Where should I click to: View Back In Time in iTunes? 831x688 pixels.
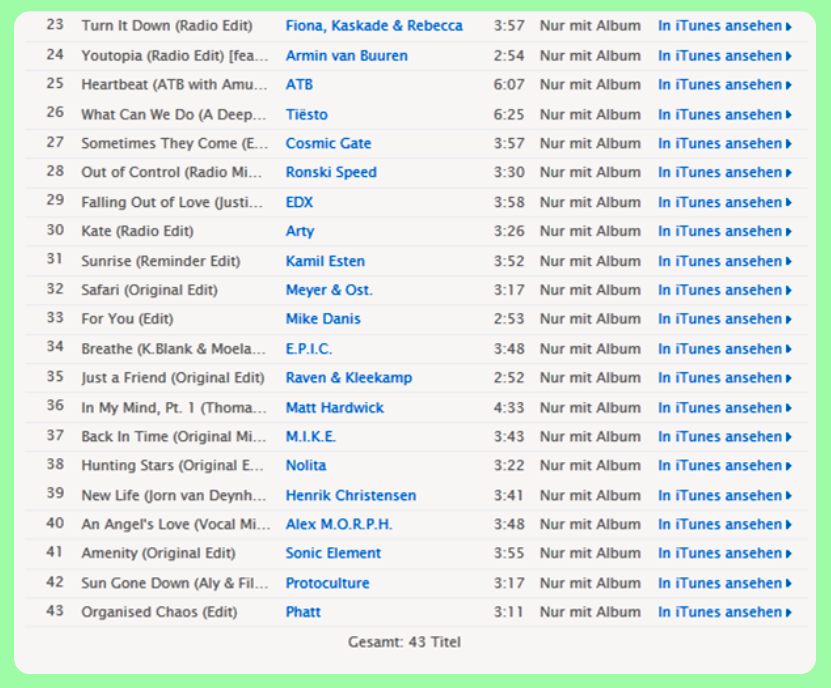[724, 436]
